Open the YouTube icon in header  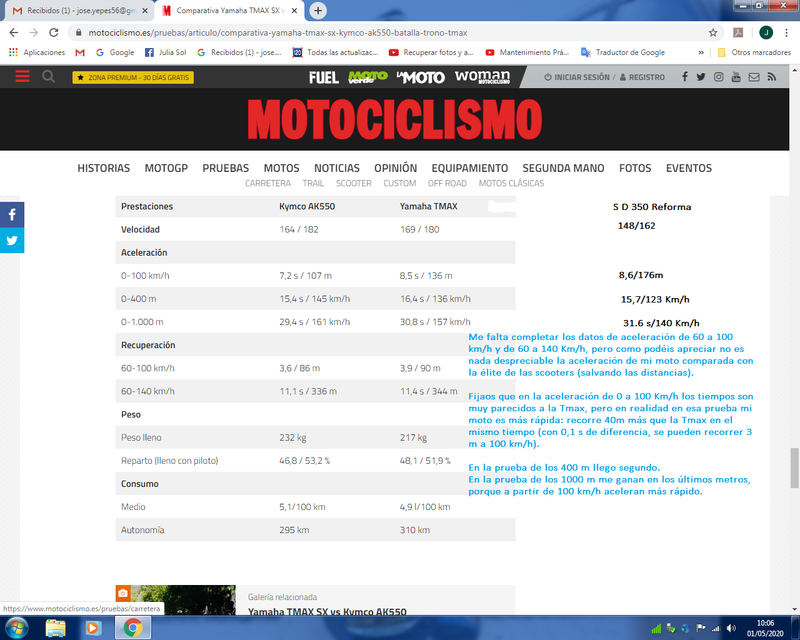pyautogui.click(x=736, y=77)
